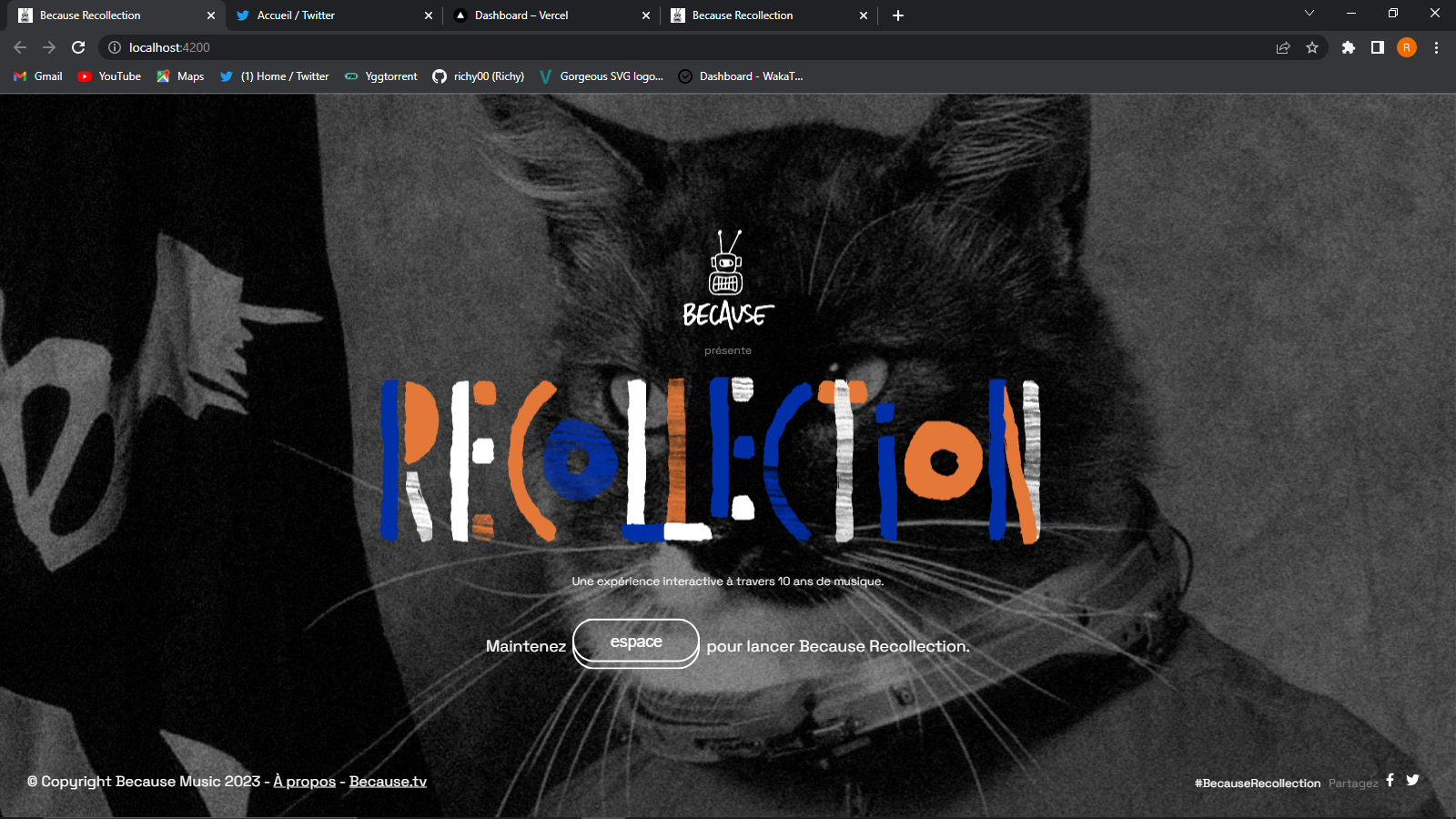Open the À propos link
The width and height of the screenshot is (1456, 819).
pos(303,781)
